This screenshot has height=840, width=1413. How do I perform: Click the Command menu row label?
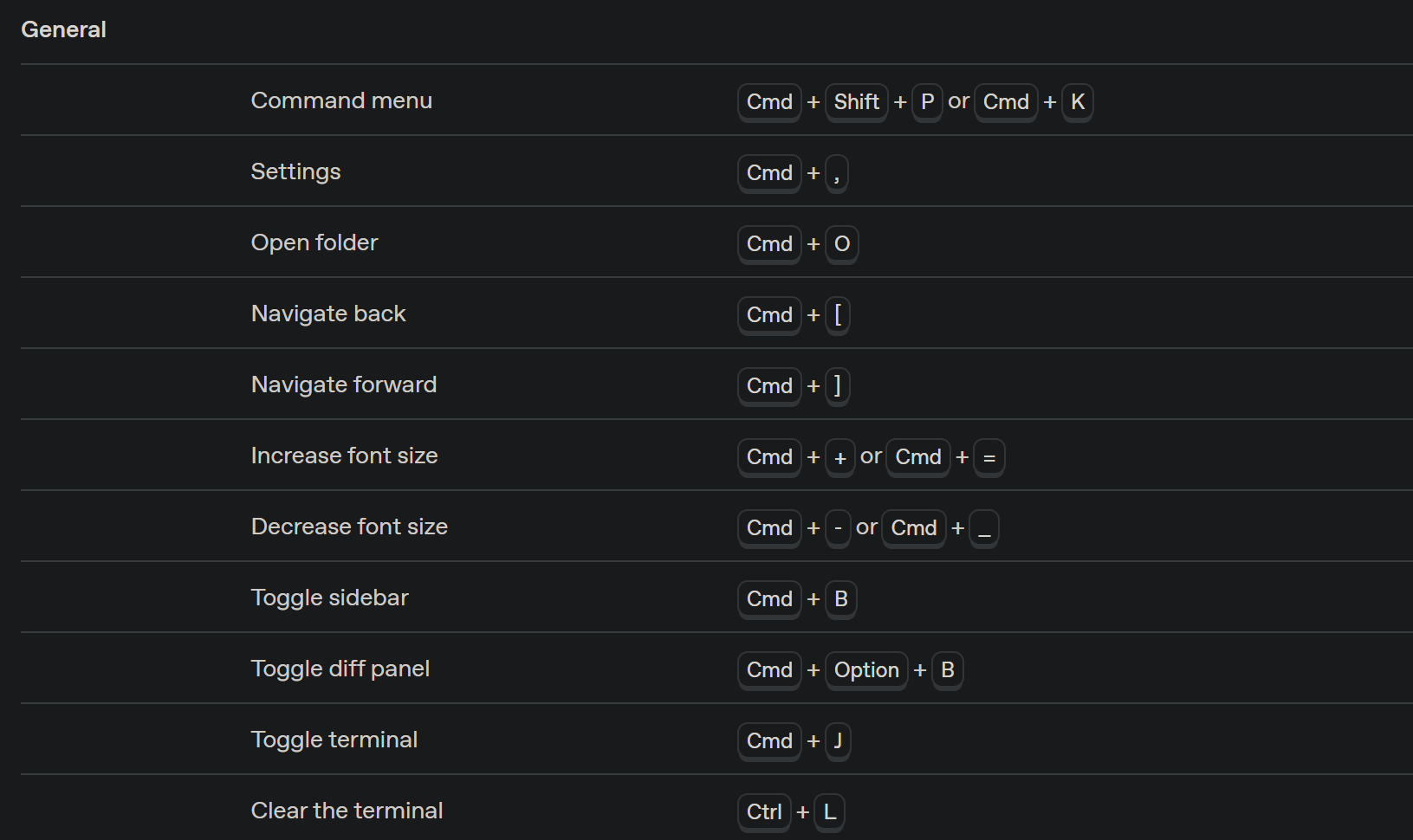[341, 100]
